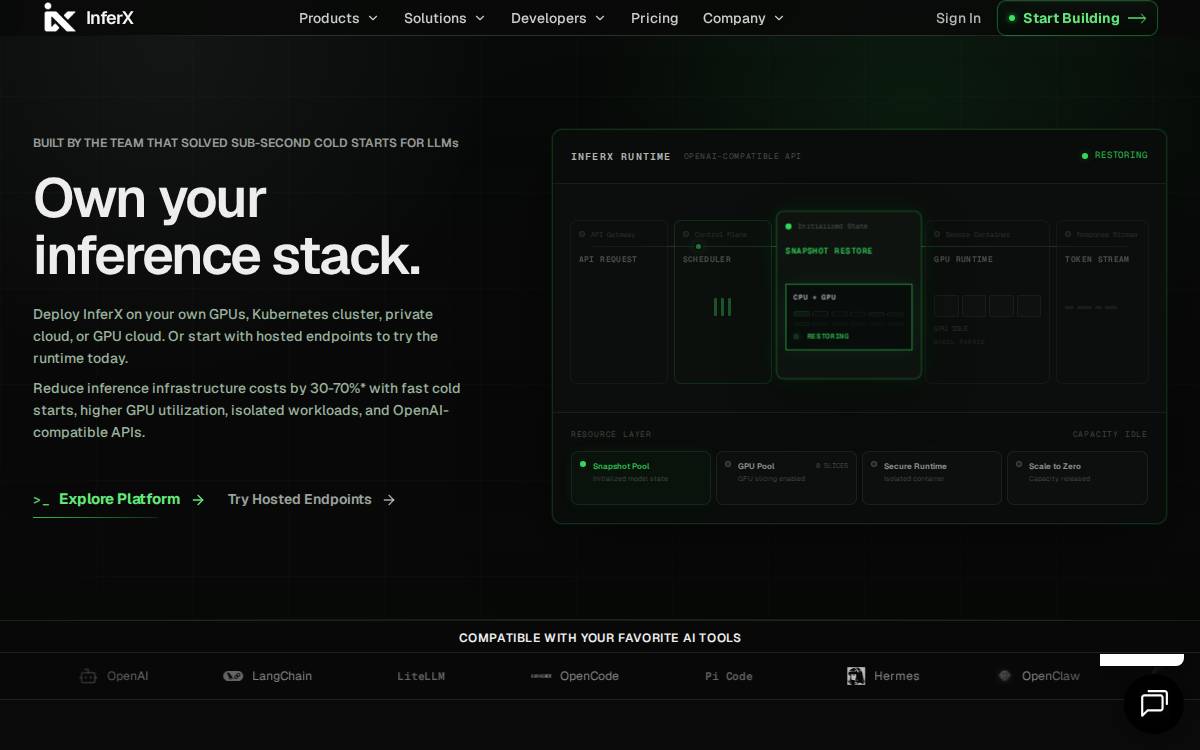Click the RESTORING status indicator in header
This screenshot has width=1200, height=750.
(1115, 156)
